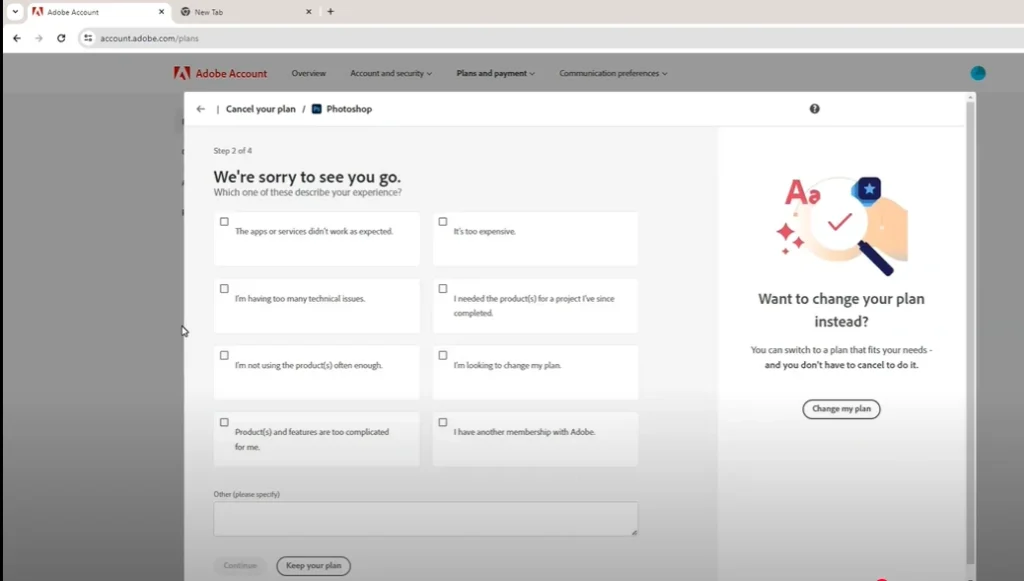Click the magnifying glass plan illustration

[841, 226]
